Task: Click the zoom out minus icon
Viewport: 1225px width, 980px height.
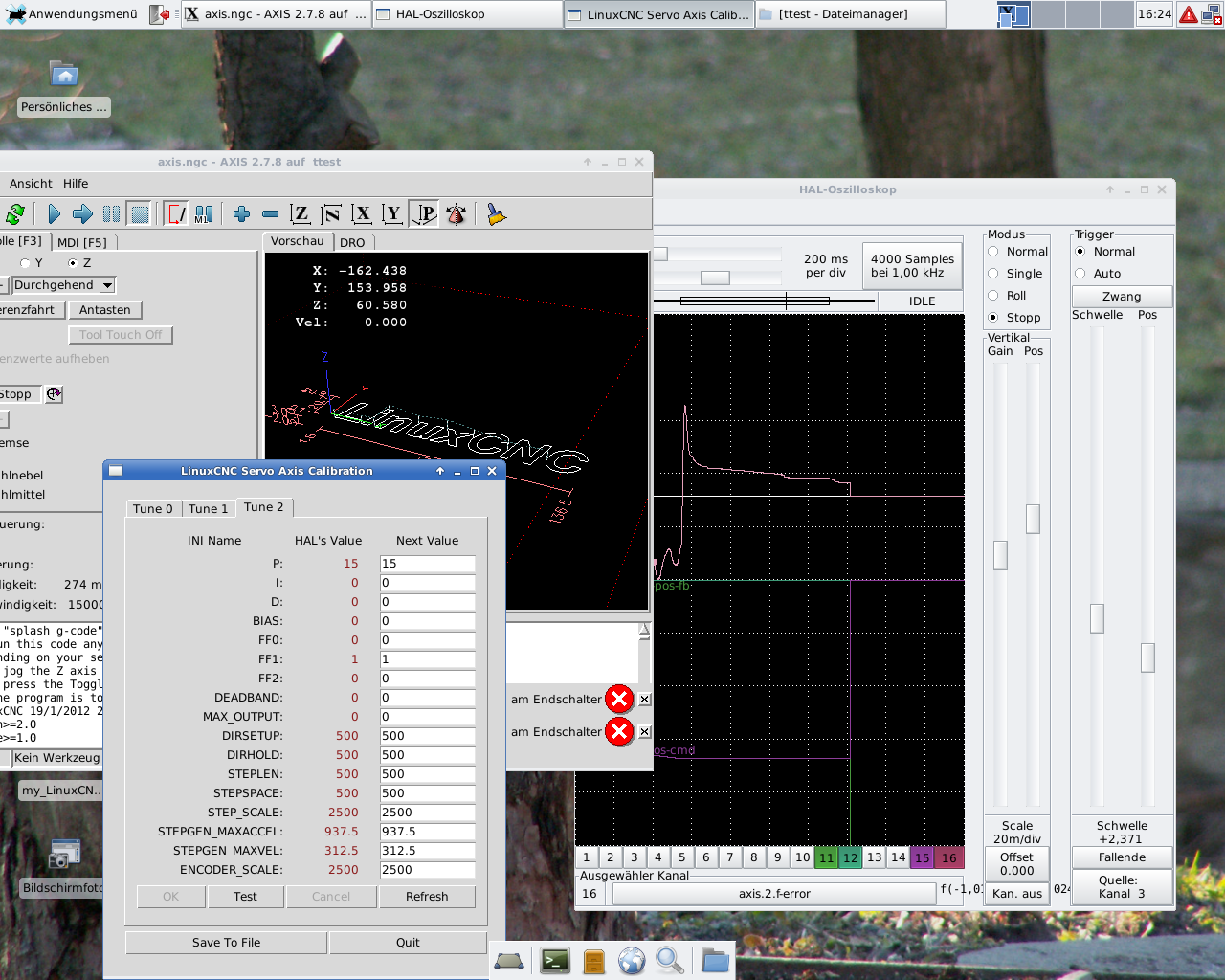Action: click(271, 214)
